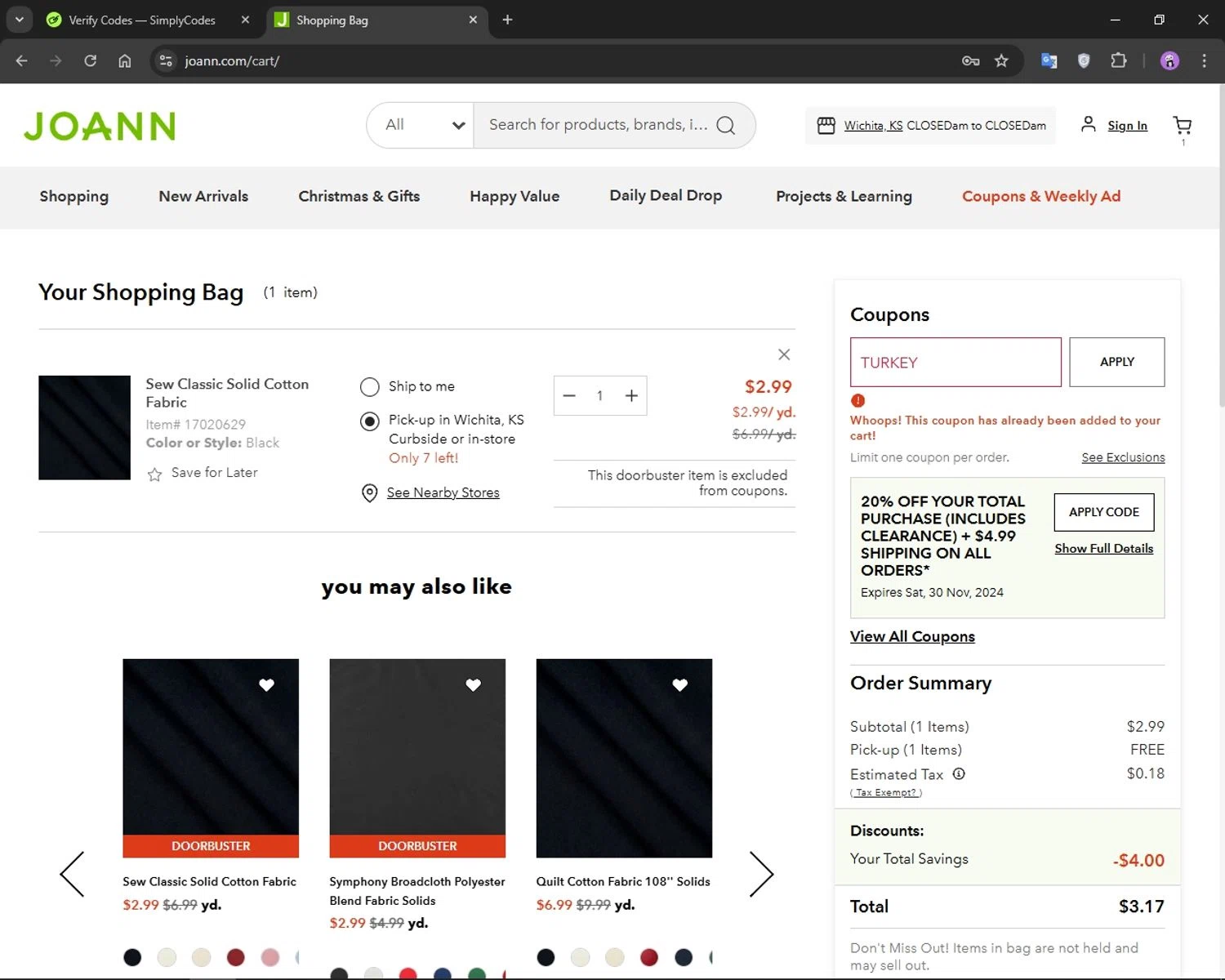The width and height of the screenshot is (1225, 980).
Task: Increase quantity with plus button
Action: [x=631, y=396]
